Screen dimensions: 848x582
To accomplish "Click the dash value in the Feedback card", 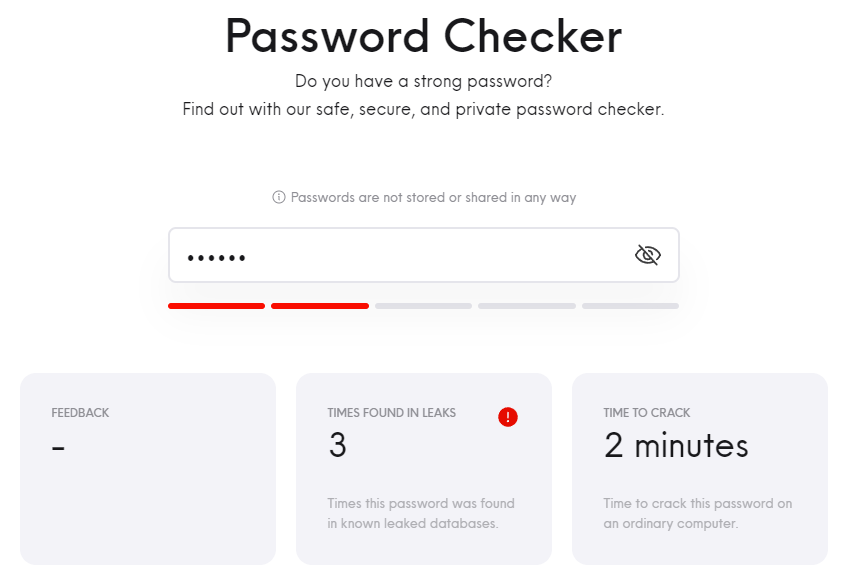I will click(x=58, y=448).
